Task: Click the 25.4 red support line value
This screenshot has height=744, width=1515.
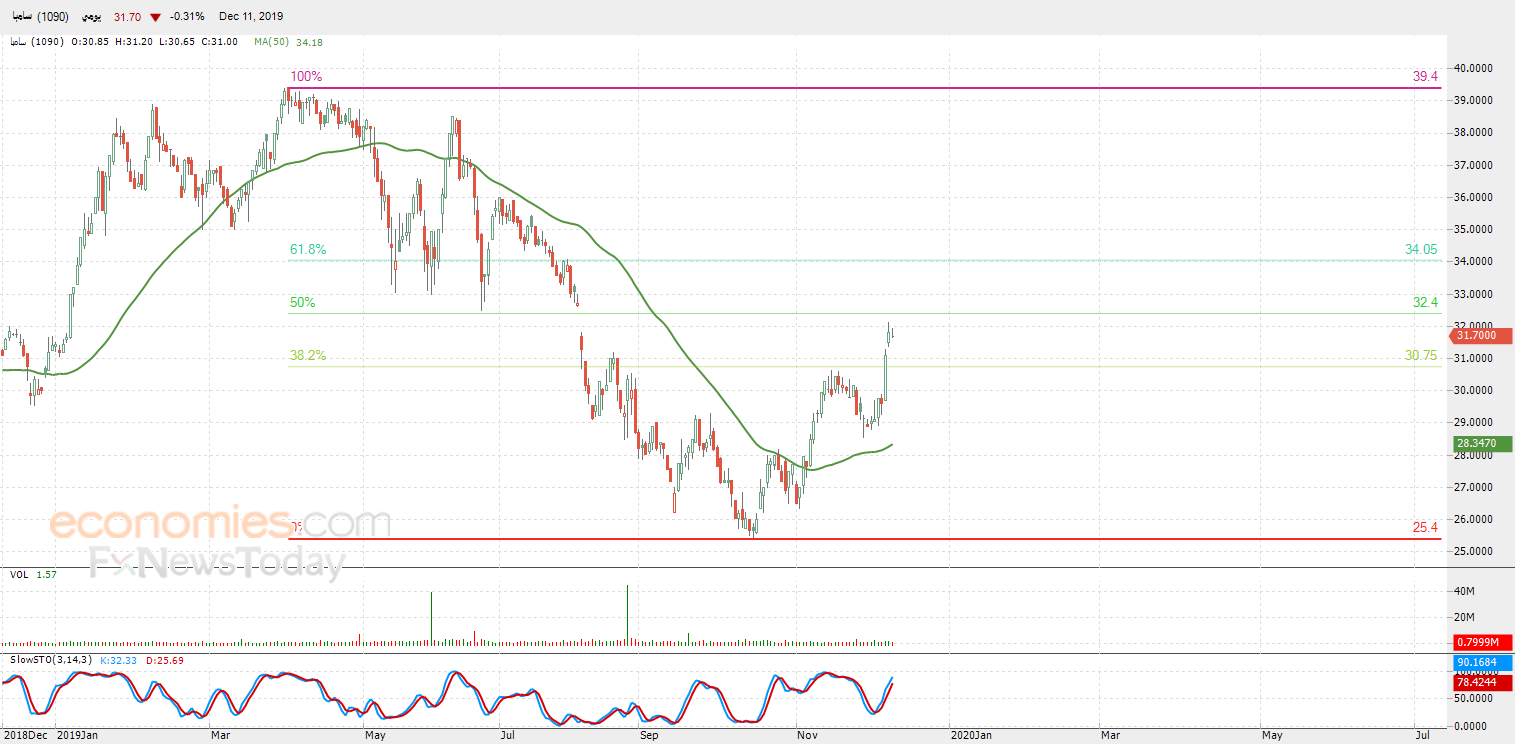Action: 1425,527
